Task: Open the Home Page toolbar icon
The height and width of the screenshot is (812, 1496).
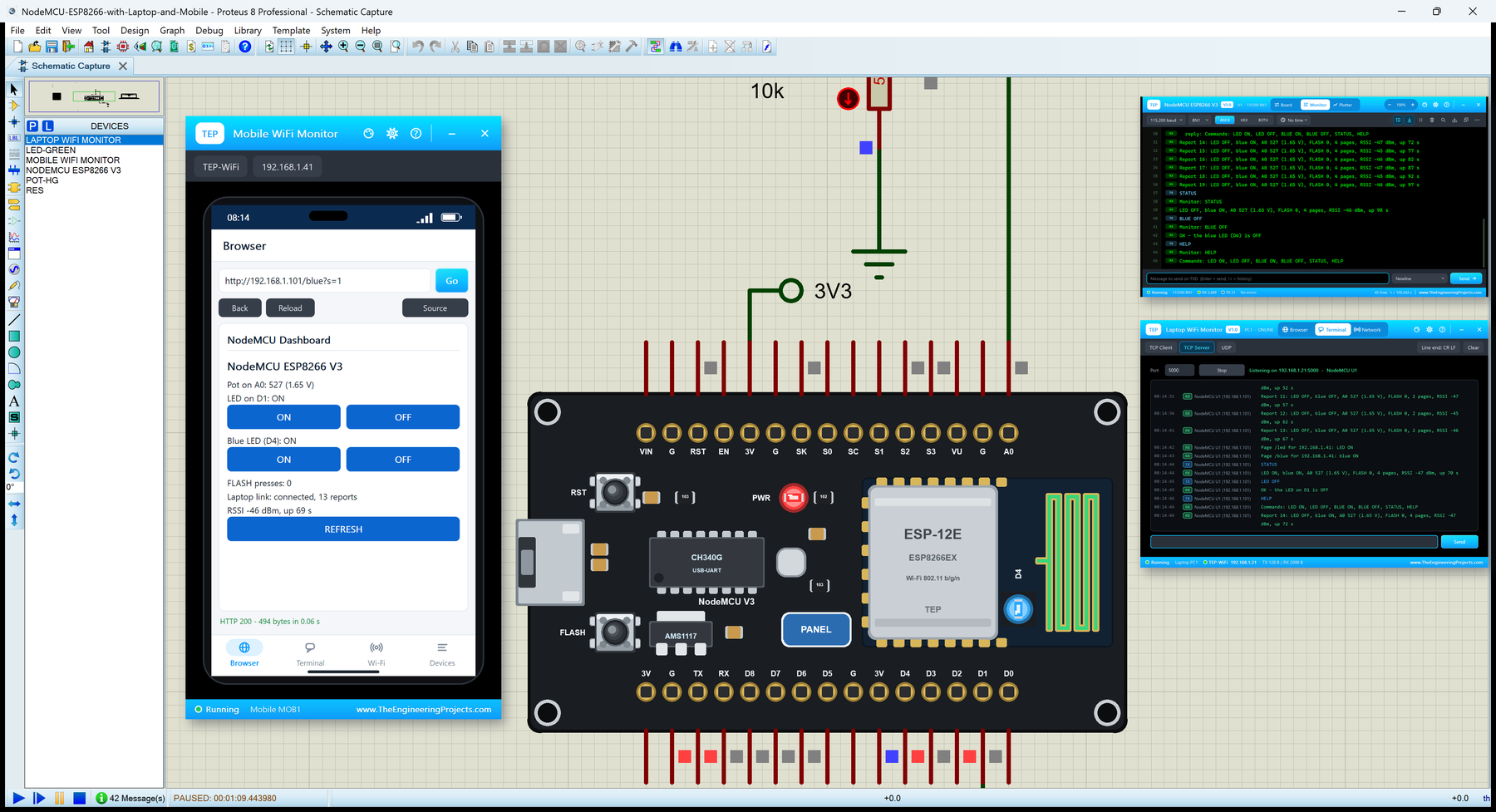Action: coord(88,47)
